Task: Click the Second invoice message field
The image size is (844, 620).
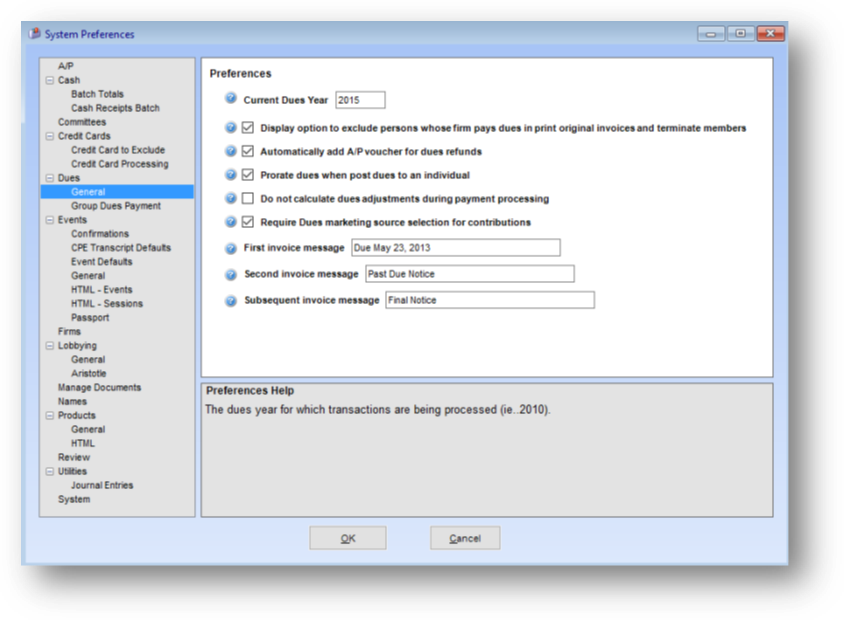Action: click(x=470, y=274)
